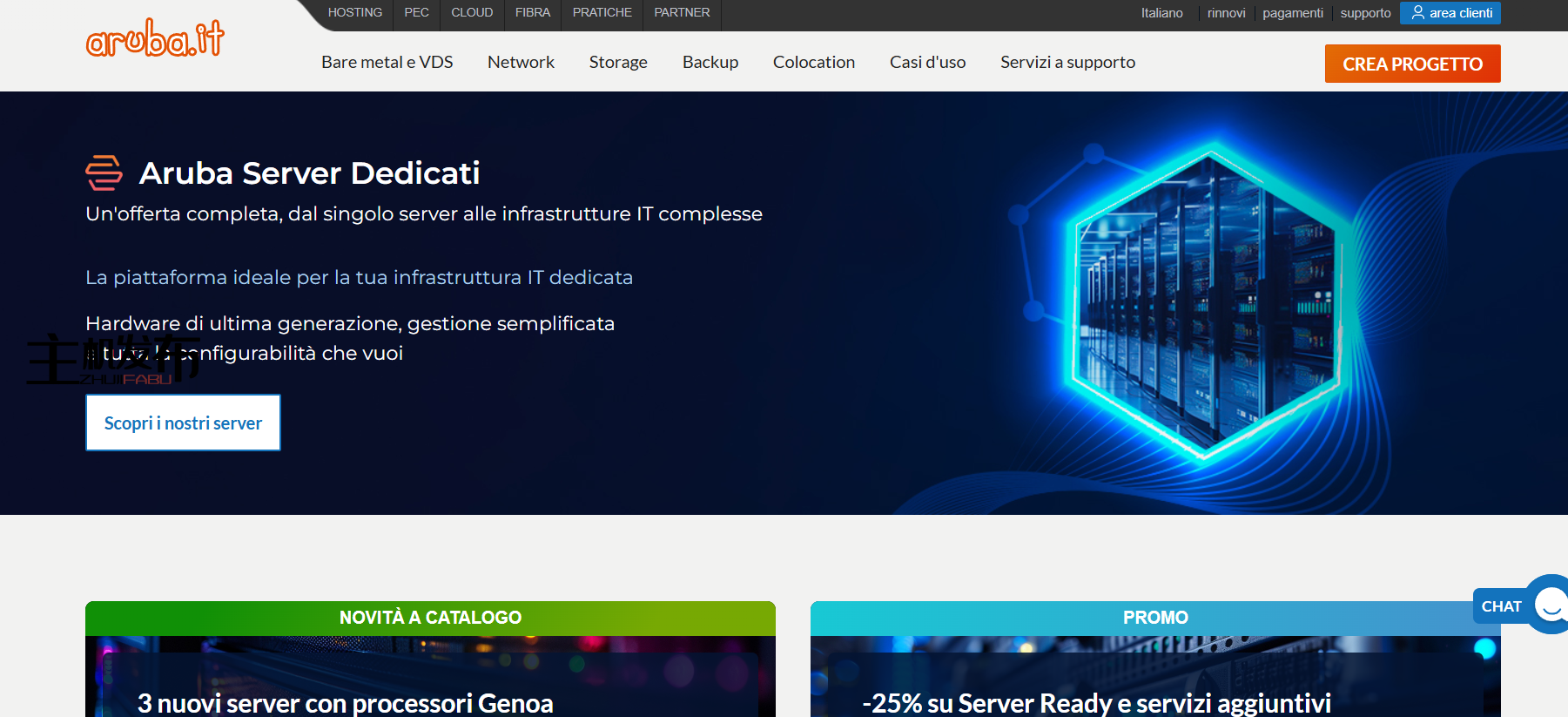Click Scopri i nostri server button
1568x717 pixels.
pyautogui.click(x=183, y=423)
